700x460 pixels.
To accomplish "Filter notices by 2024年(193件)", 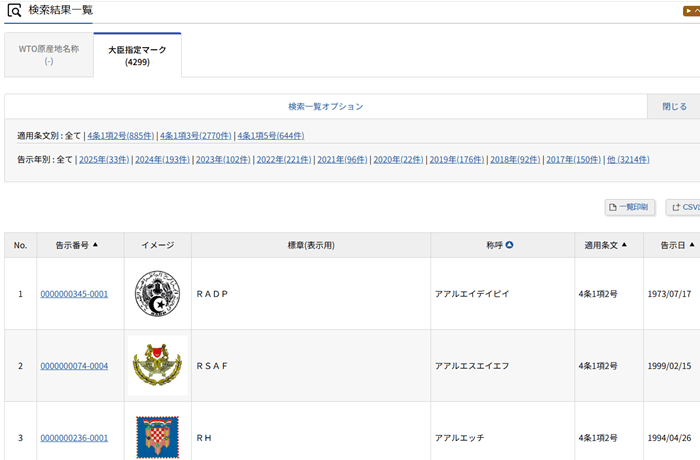I will tap(162, 159).
